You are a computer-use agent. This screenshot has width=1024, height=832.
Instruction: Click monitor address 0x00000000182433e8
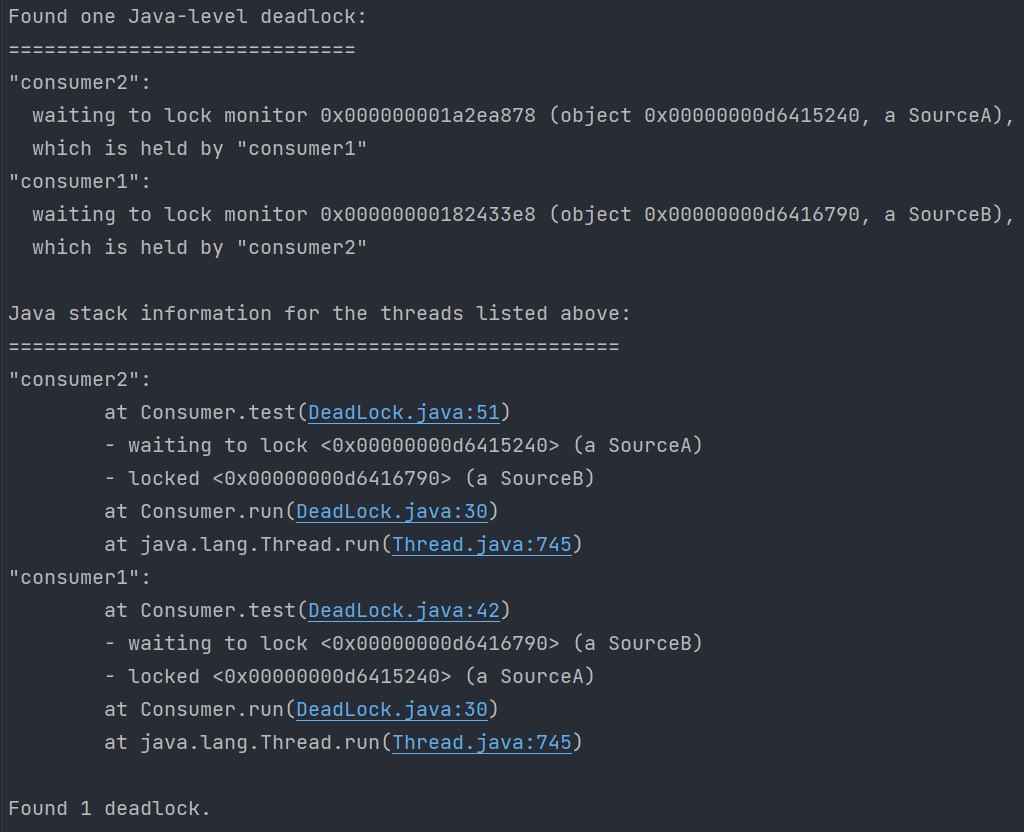pos(428,214)
